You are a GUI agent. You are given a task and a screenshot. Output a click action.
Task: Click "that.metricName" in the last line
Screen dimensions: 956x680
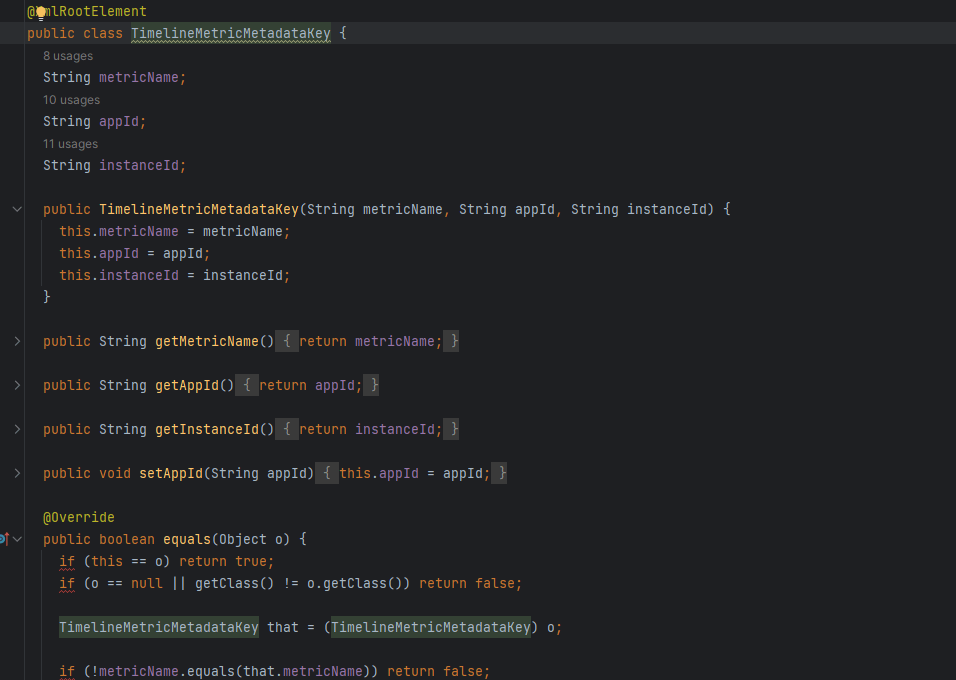point(302,671)
